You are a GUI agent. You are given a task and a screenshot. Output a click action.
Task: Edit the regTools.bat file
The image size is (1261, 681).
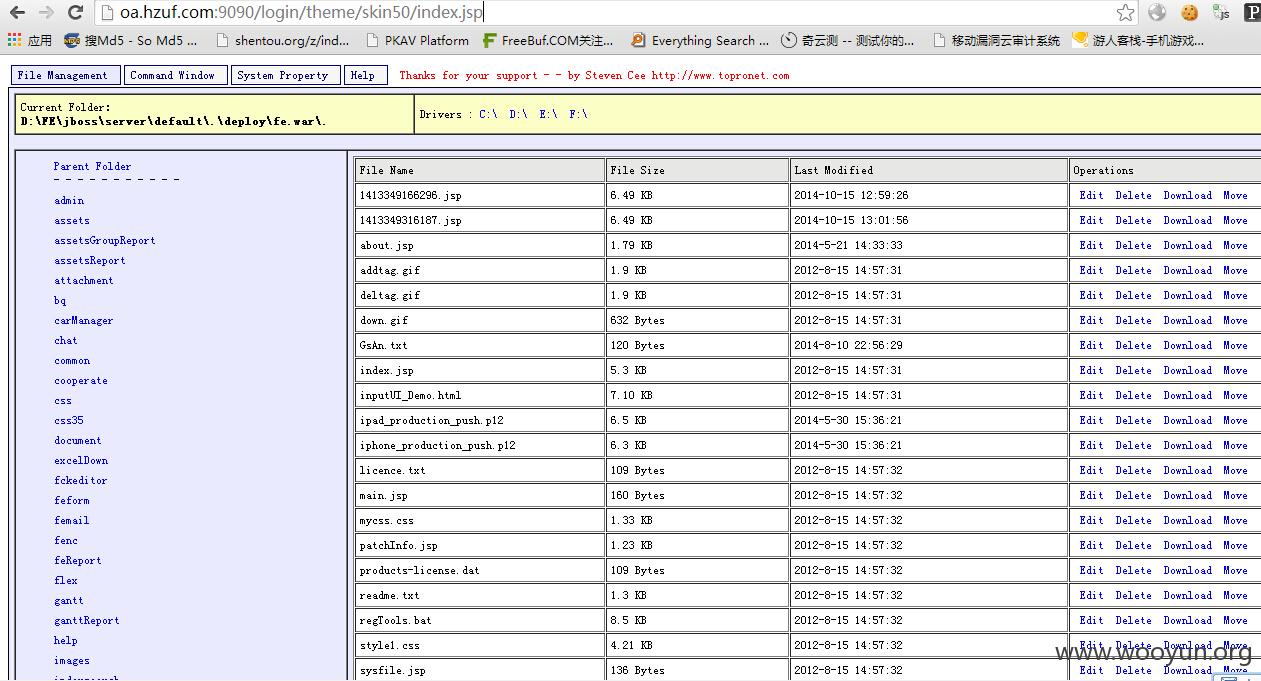tap(1091, 621)
